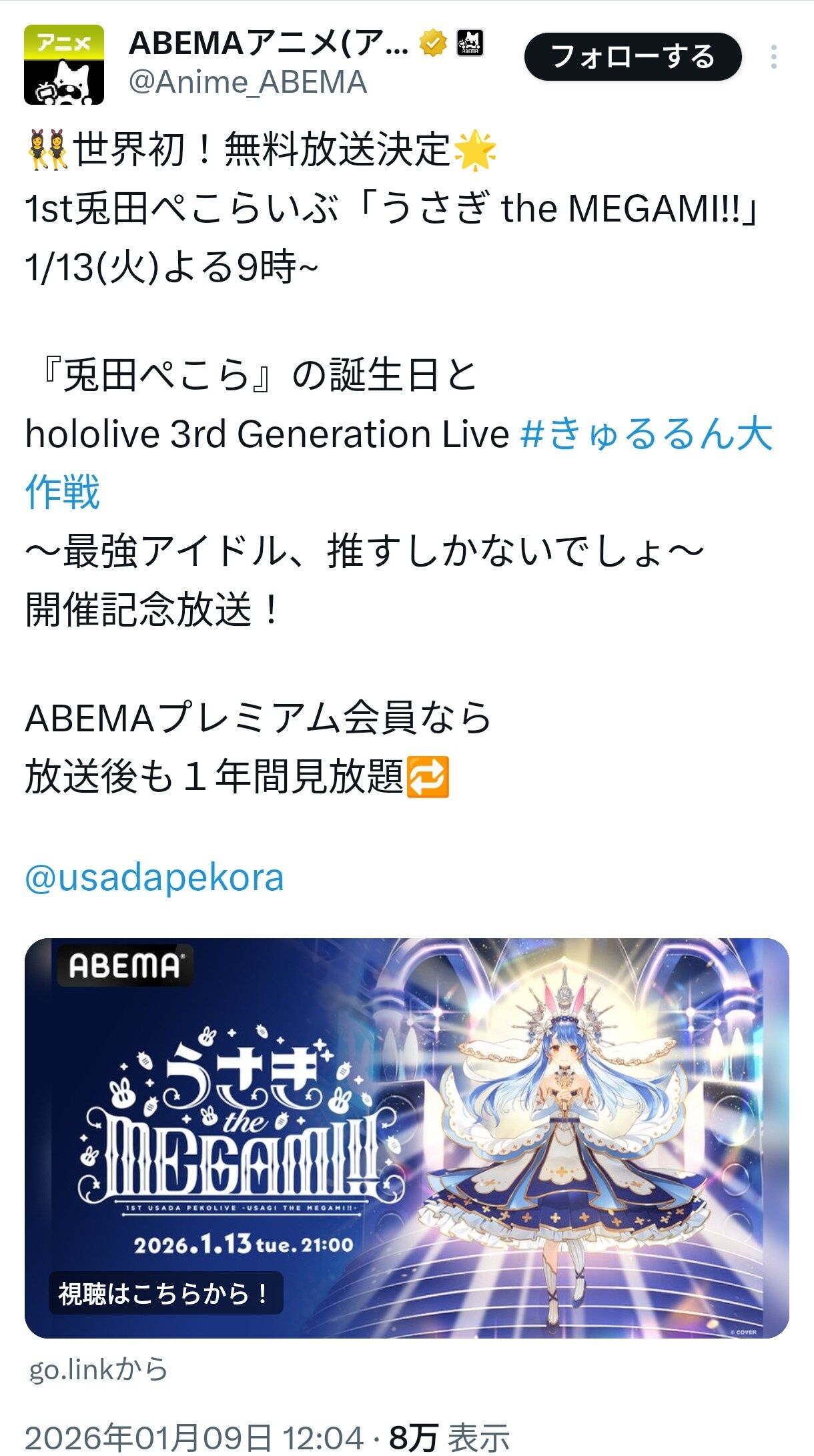
Task: Open the go.linkから source link
Action: pyautogui.click(x=98, y=1370)
